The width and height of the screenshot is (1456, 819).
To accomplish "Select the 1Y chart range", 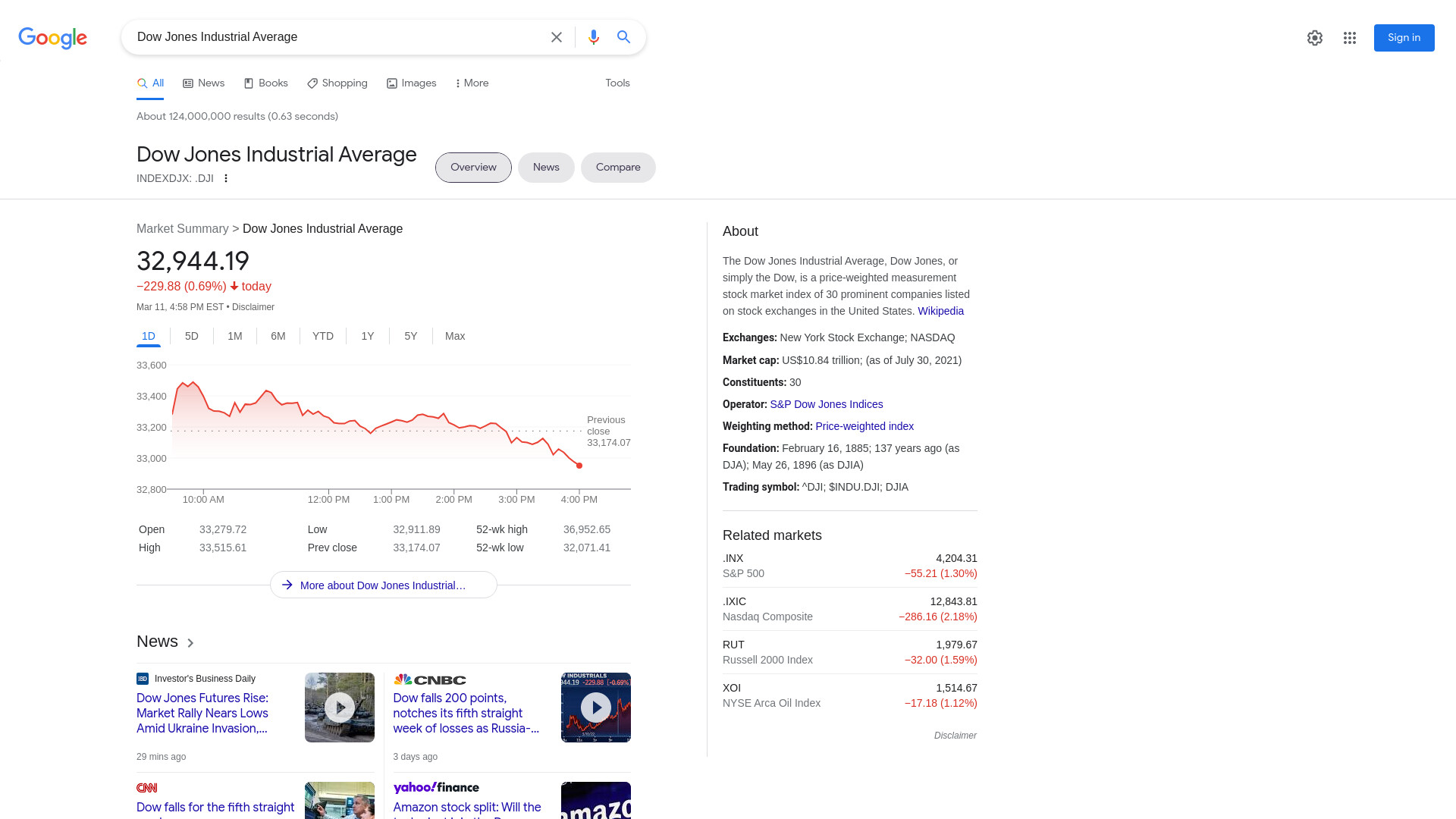I will pyautogui.click(x=368, y=336).
